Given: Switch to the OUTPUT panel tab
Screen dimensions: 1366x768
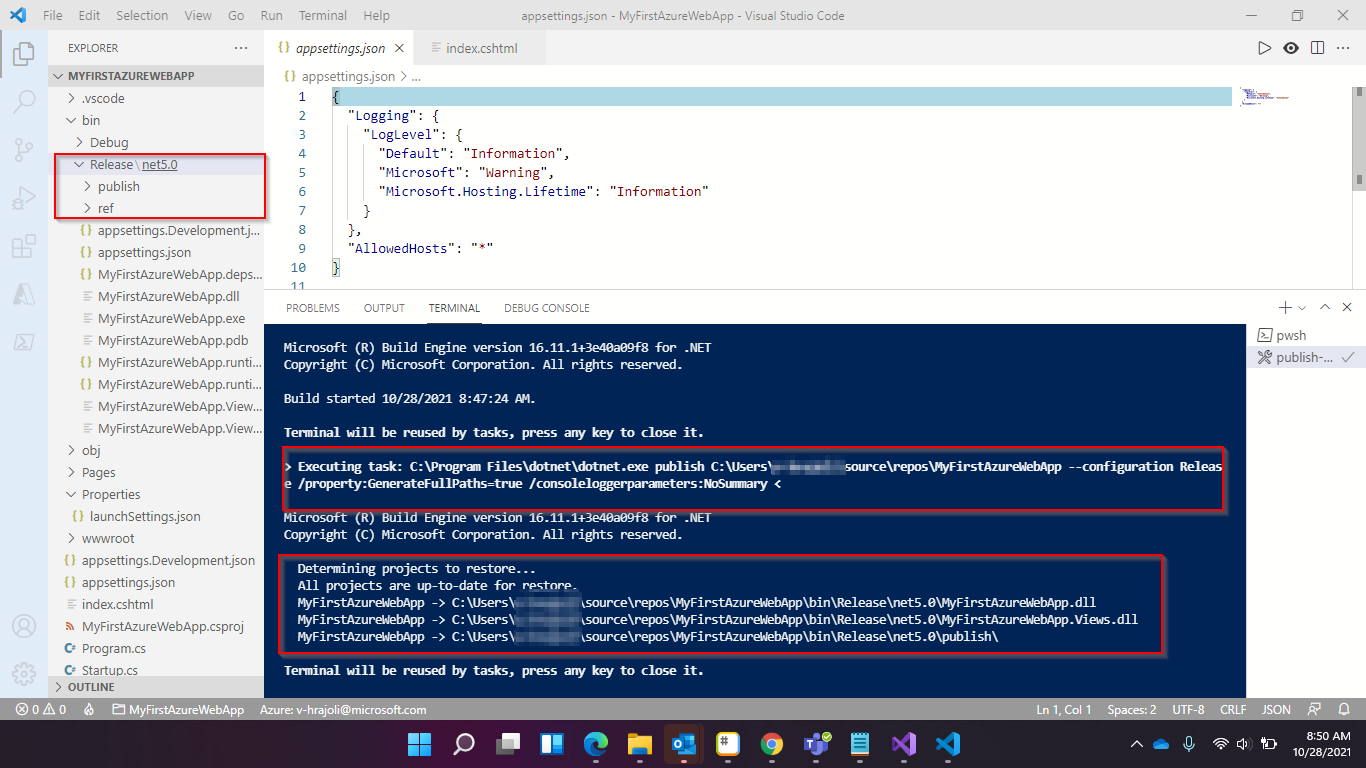Looking at the screenshot, I should coord(384,308).
